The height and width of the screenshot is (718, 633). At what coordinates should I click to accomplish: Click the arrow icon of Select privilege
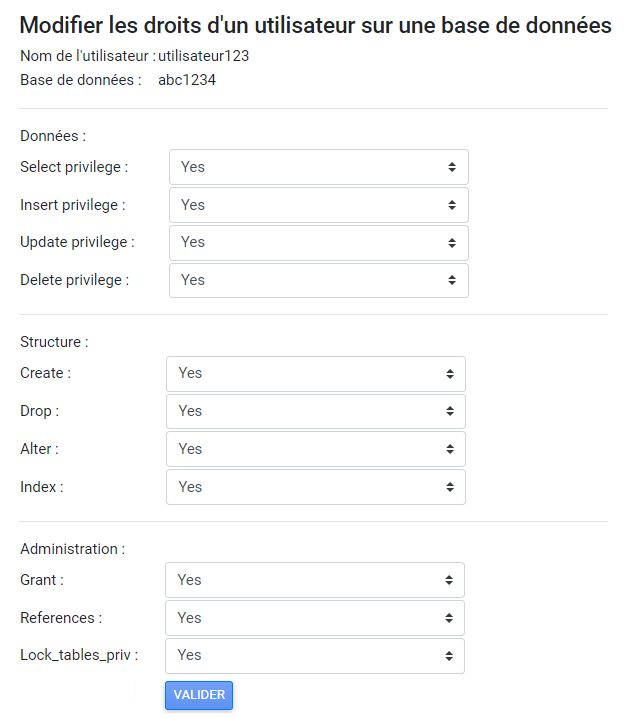click(452, 167)
